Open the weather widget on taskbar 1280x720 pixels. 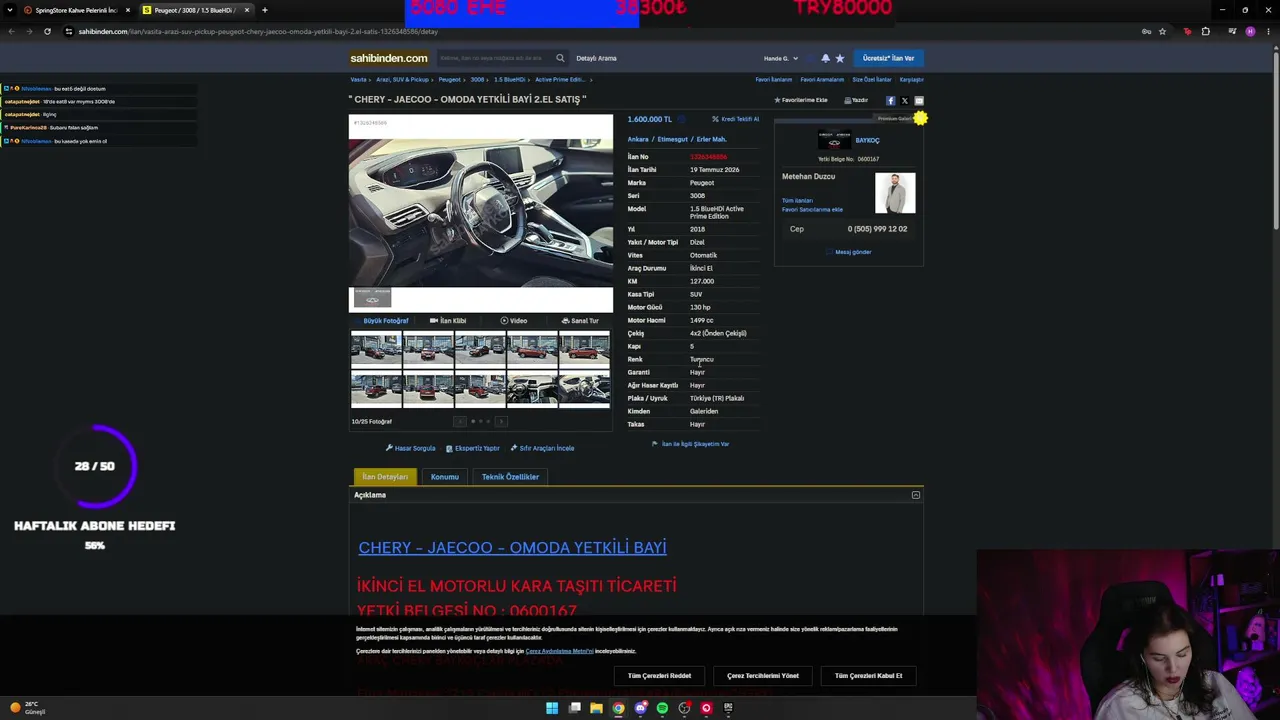pyautogui.click(x=26, y=708)
